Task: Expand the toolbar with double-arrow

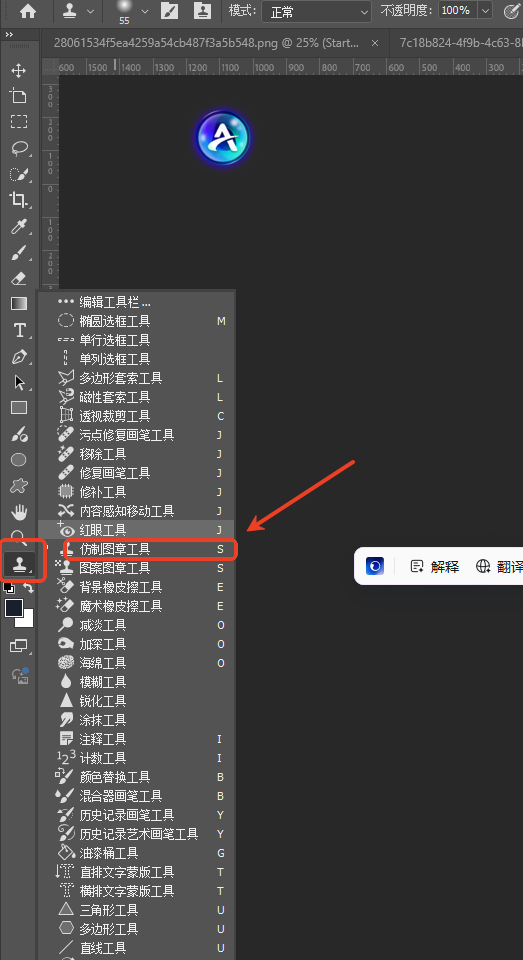Action: [x=9, y=36]
